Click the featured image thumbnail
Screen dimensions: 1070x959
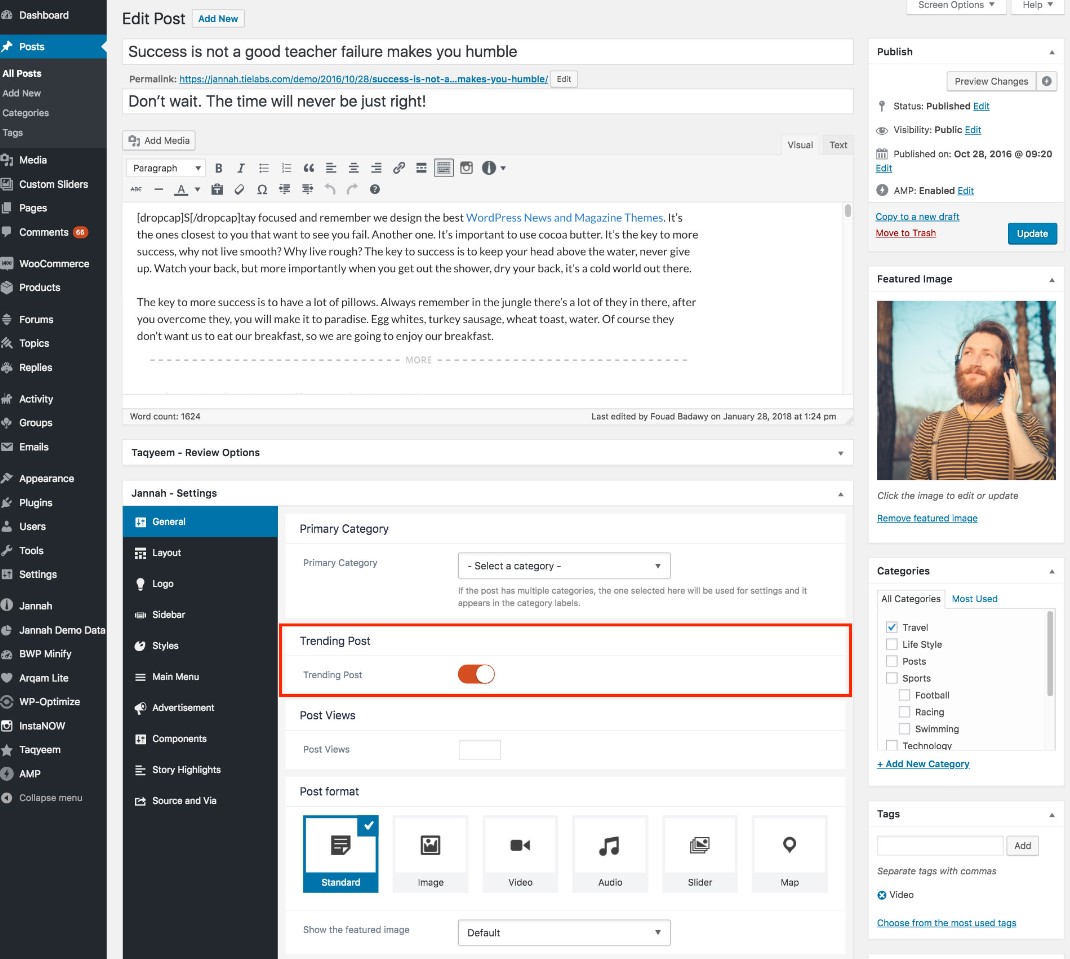coord(966,390)
